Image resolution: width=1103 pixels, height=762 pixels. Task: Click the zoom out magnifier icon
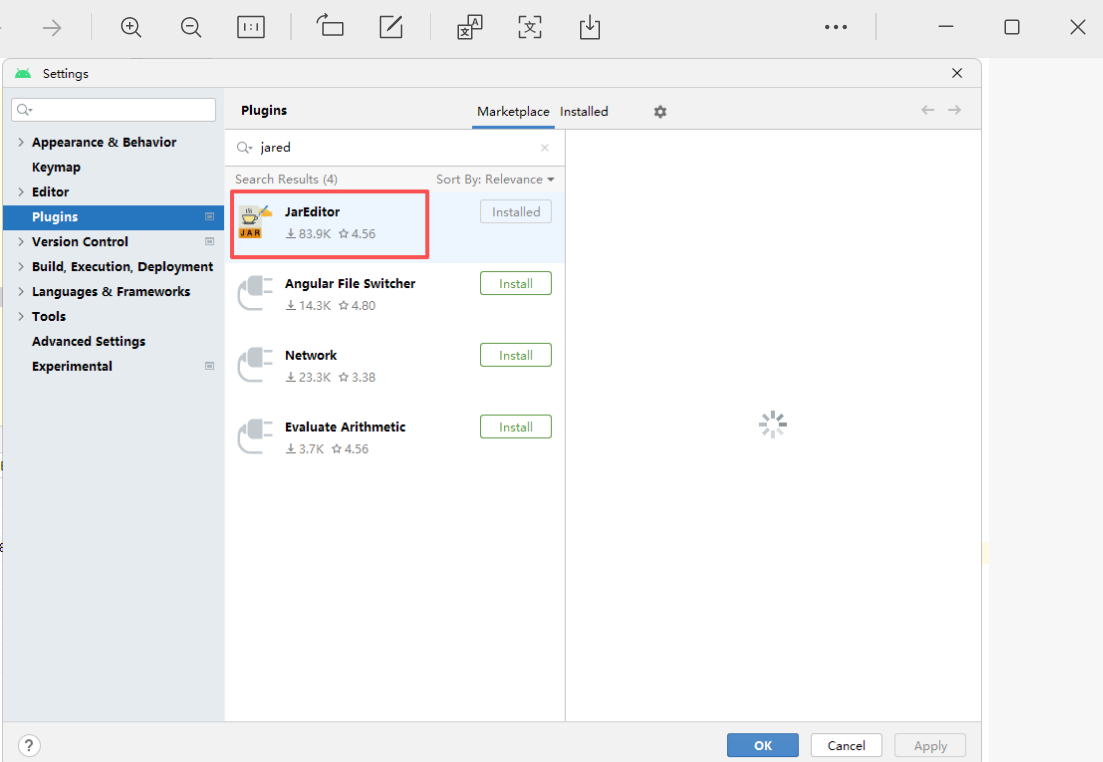pos(191,27)
